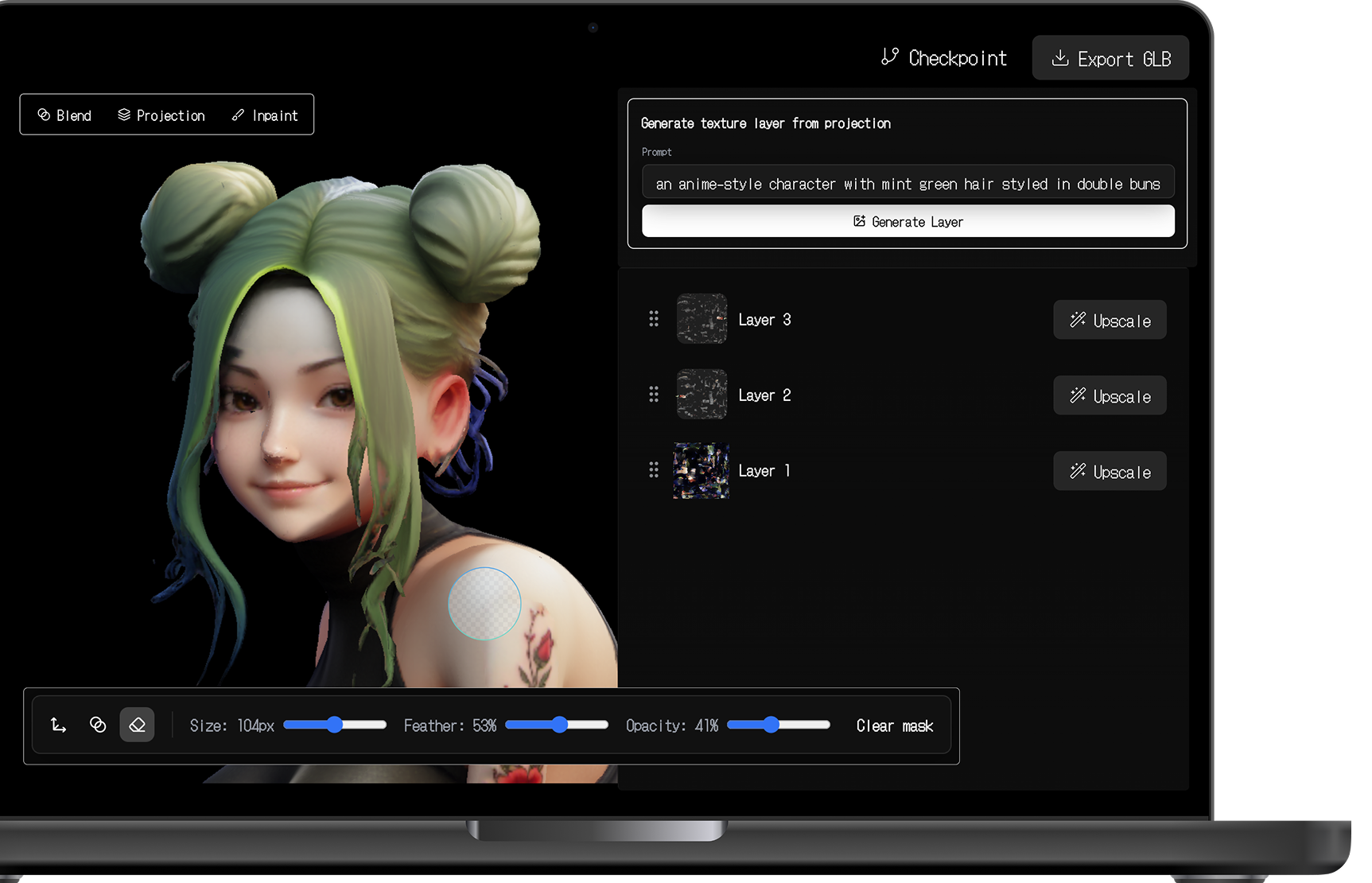Switch to Blend mode

click(64, 115)
